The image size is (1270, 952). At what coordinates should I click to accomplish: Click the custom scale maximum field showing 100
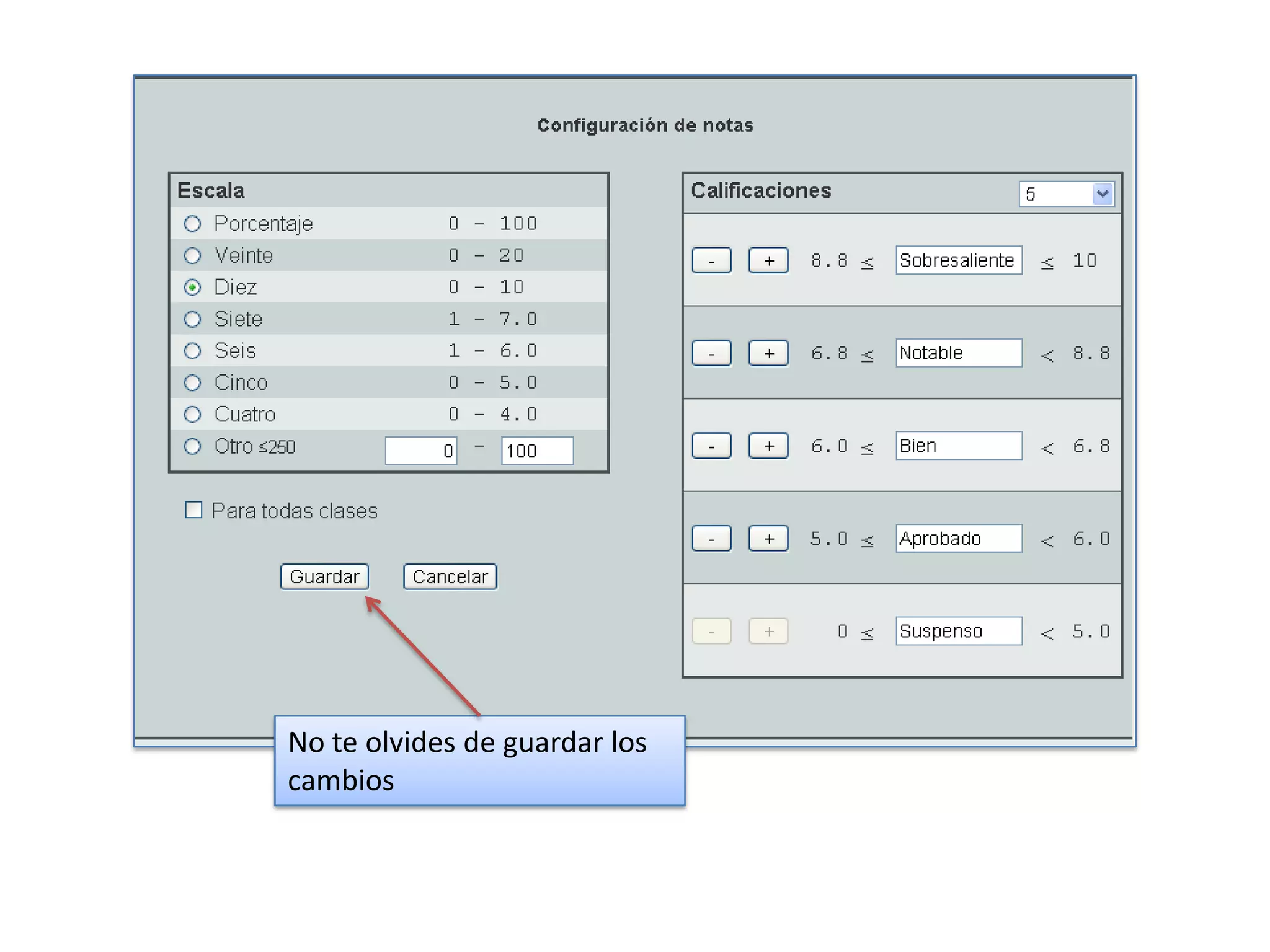[x=537, y=451]
